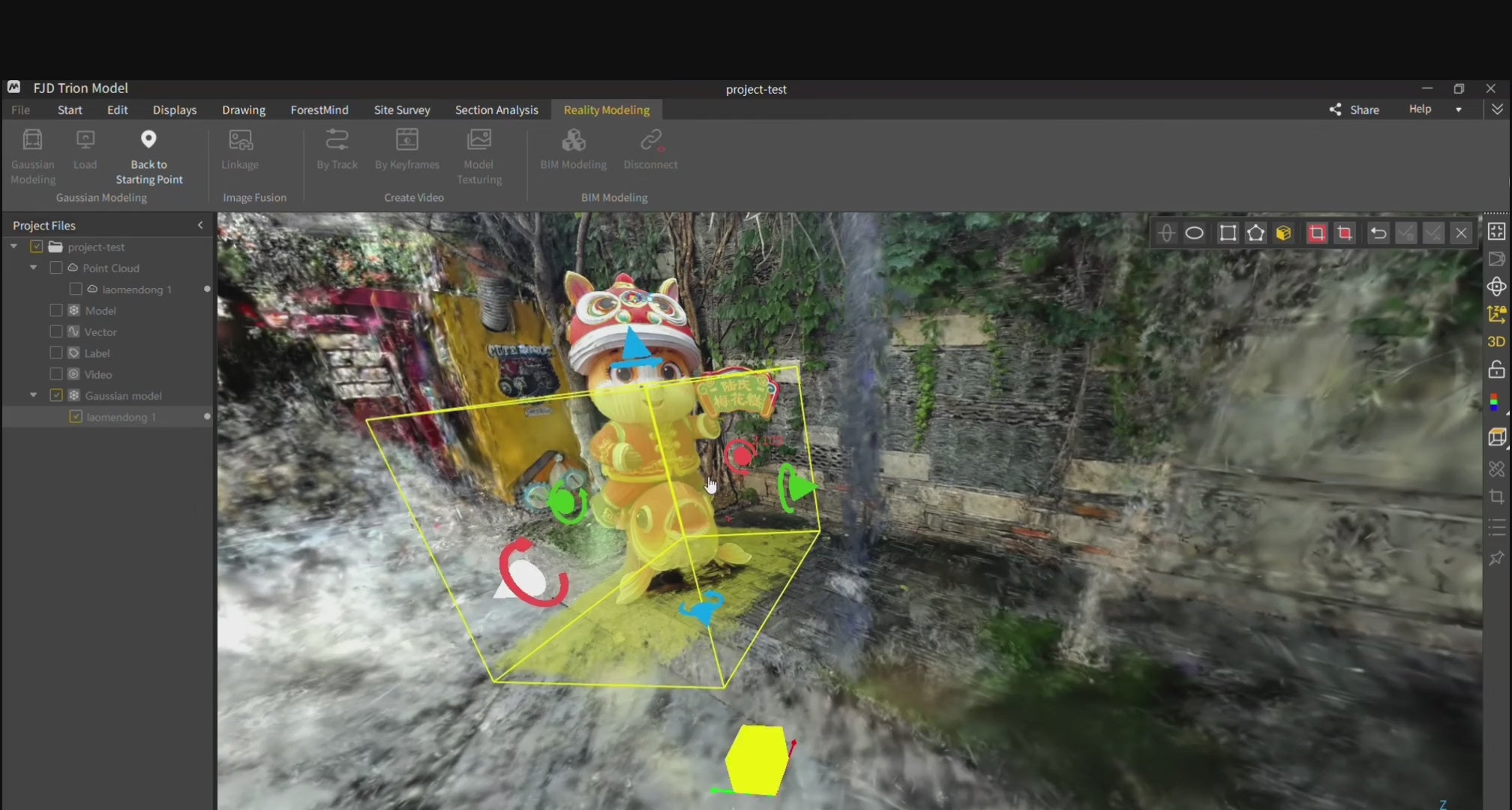Check the Vector checkbox
This screenshot has width=1512, height=810.
point(55,331)
